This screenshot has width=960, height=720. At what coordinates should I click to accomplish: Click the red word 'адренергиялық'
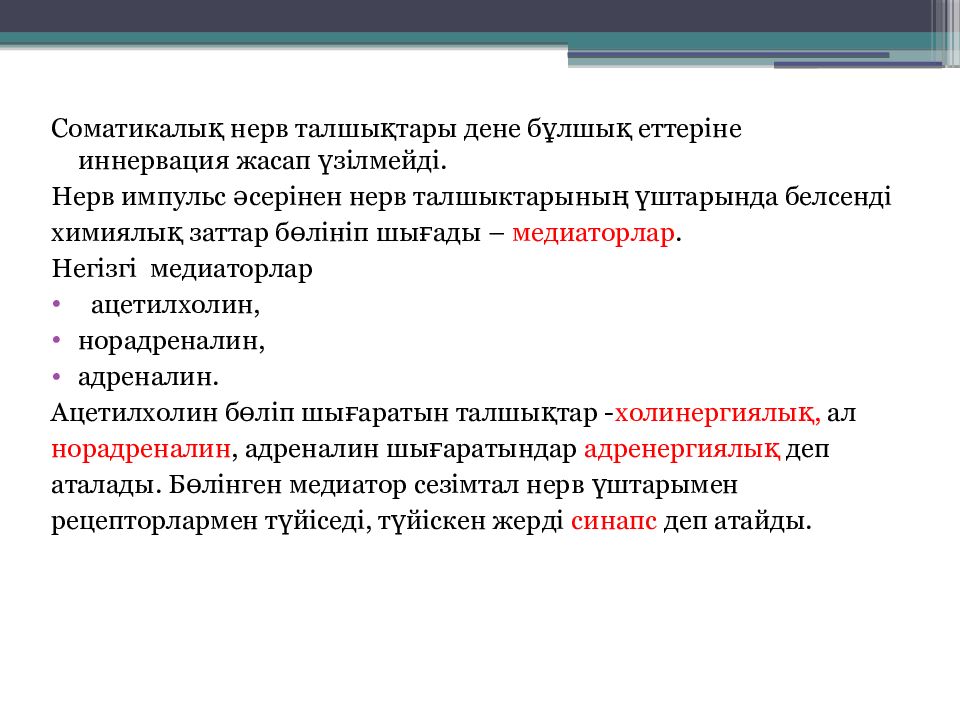click(682, 449)
